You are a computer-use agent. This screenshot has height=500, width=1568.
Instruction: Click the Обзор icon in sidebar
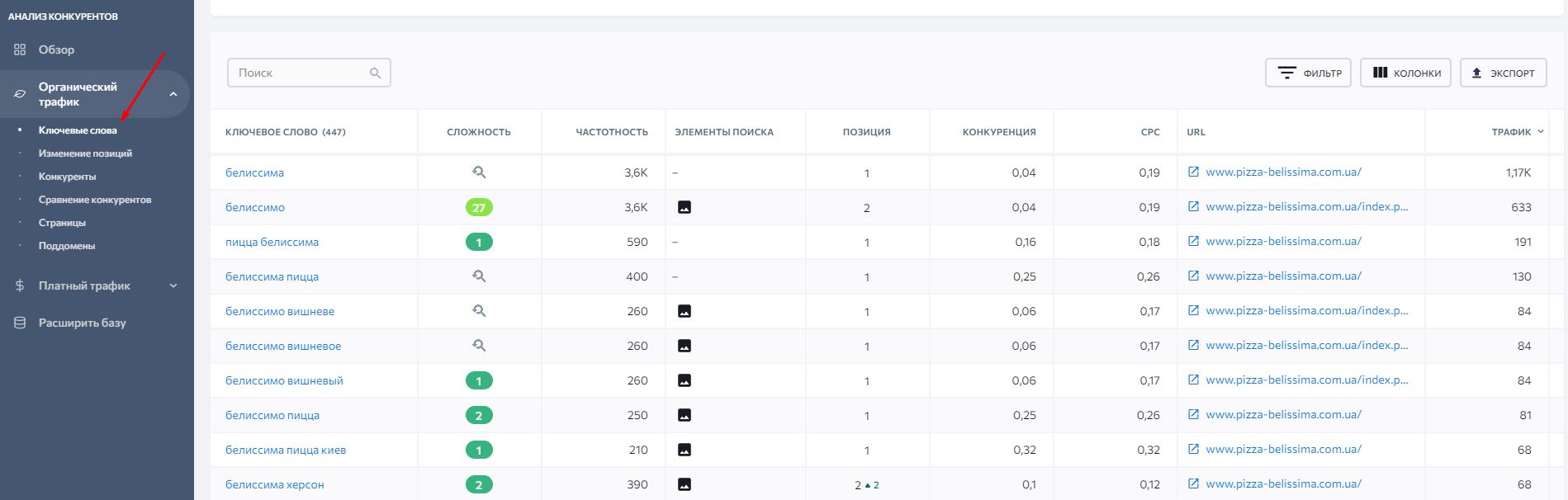tap(20, 50)
